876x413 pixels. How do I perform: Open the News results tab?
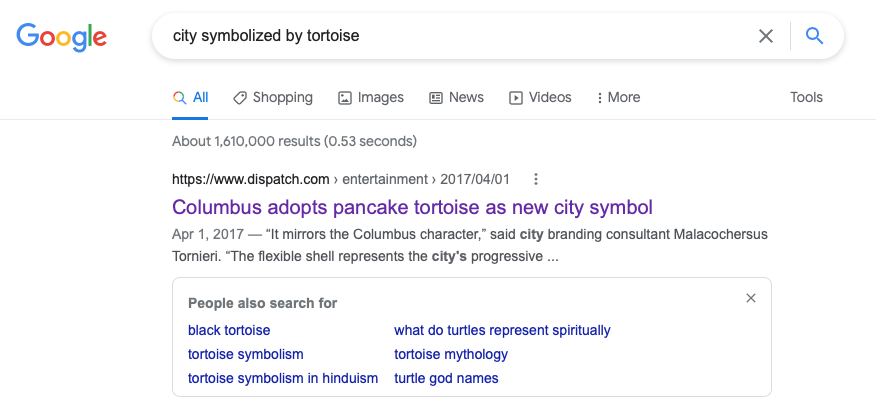pyautogui.click(x=456, y=97)
